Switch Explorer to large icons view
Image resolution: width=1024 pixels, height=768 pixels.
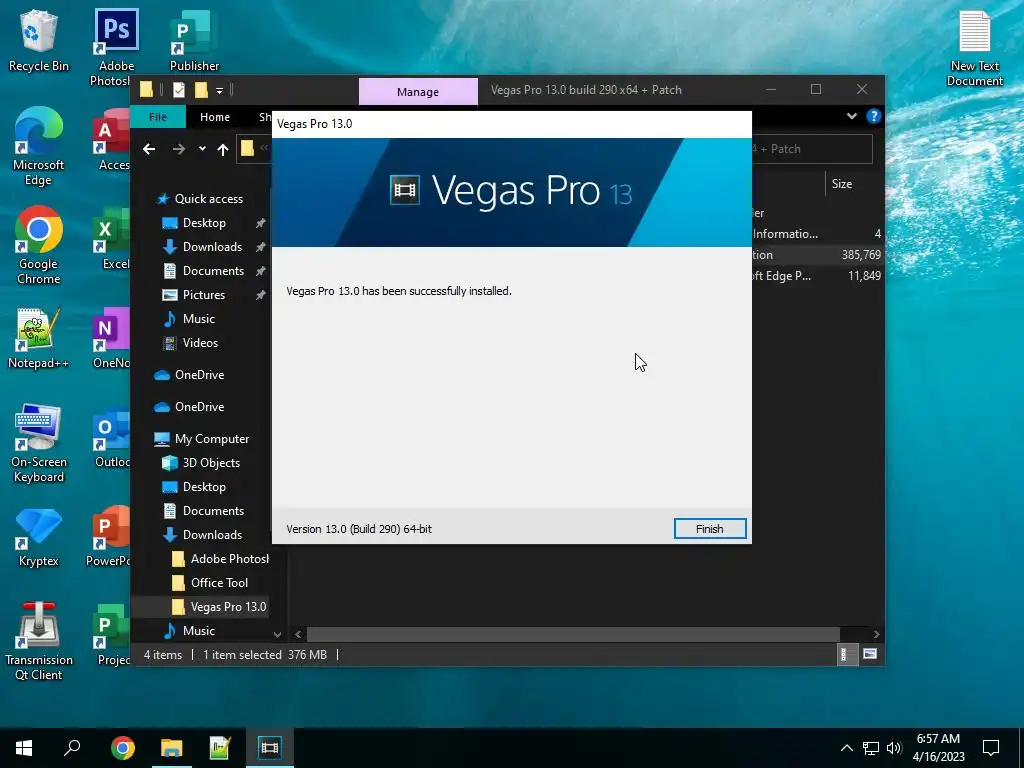click(870, 654)
